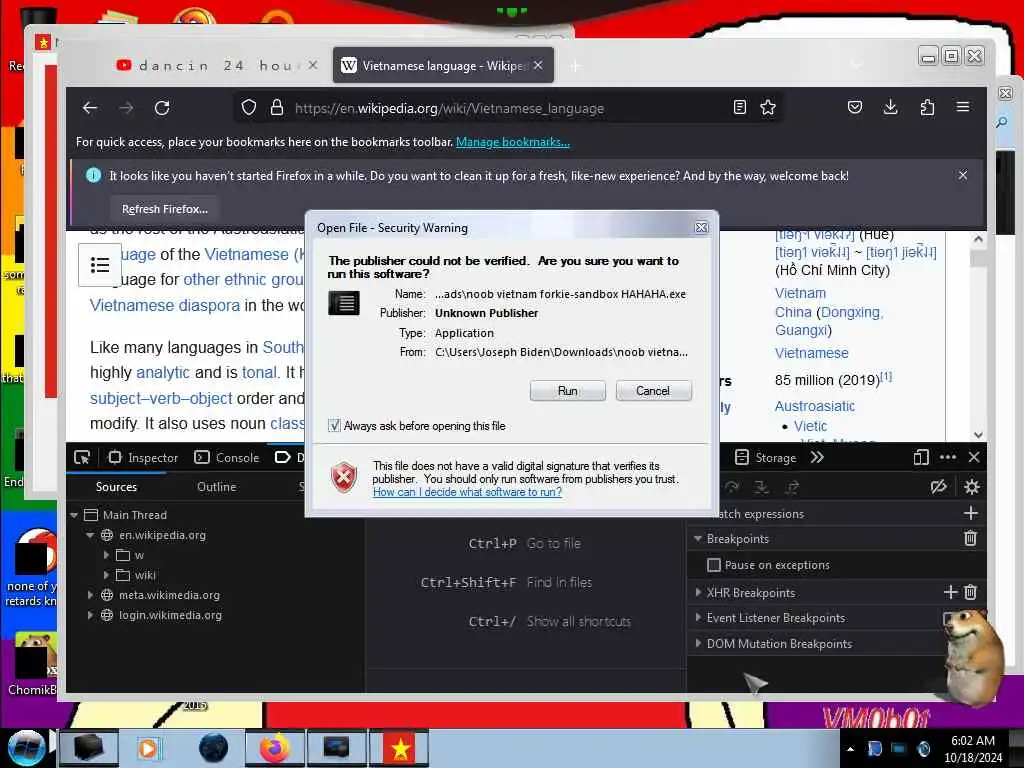Image resolution: width=1024 pixels, height=768 pixels.
Task: Open Firefox from the taskbar
Action: (x=274, y=748)
